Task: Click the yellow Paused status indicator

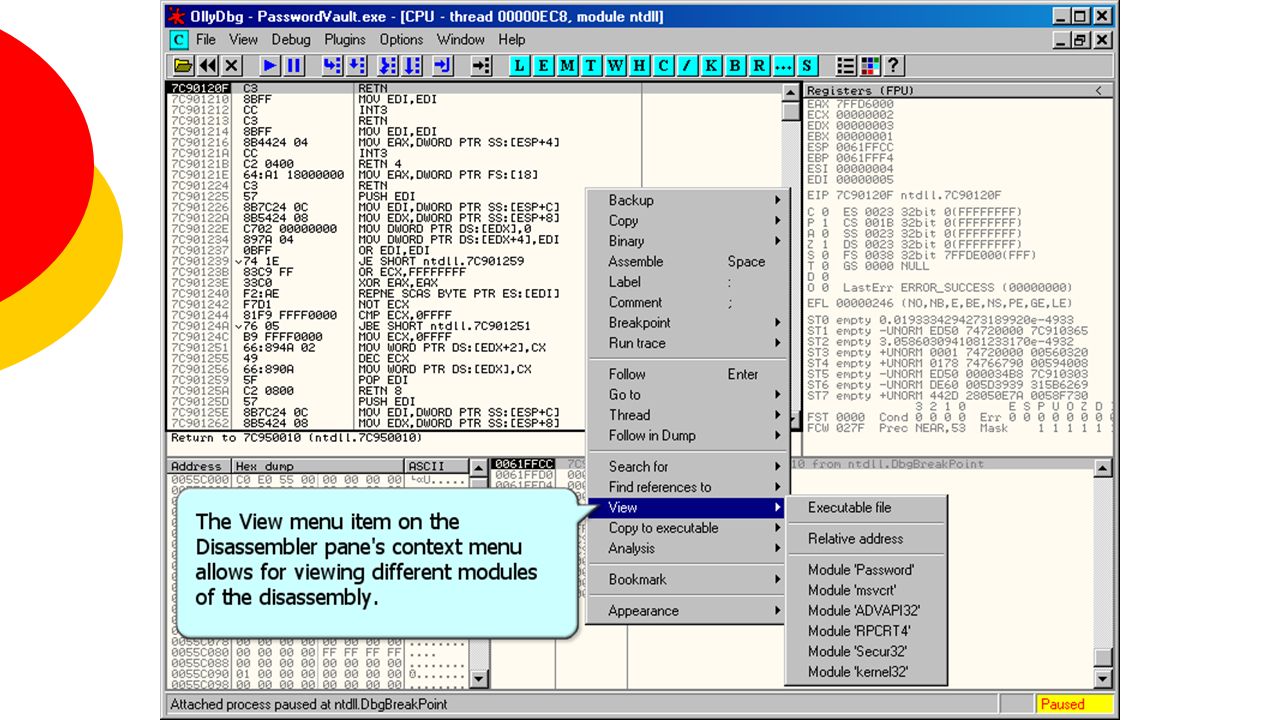Action: tap(1074, 704)
